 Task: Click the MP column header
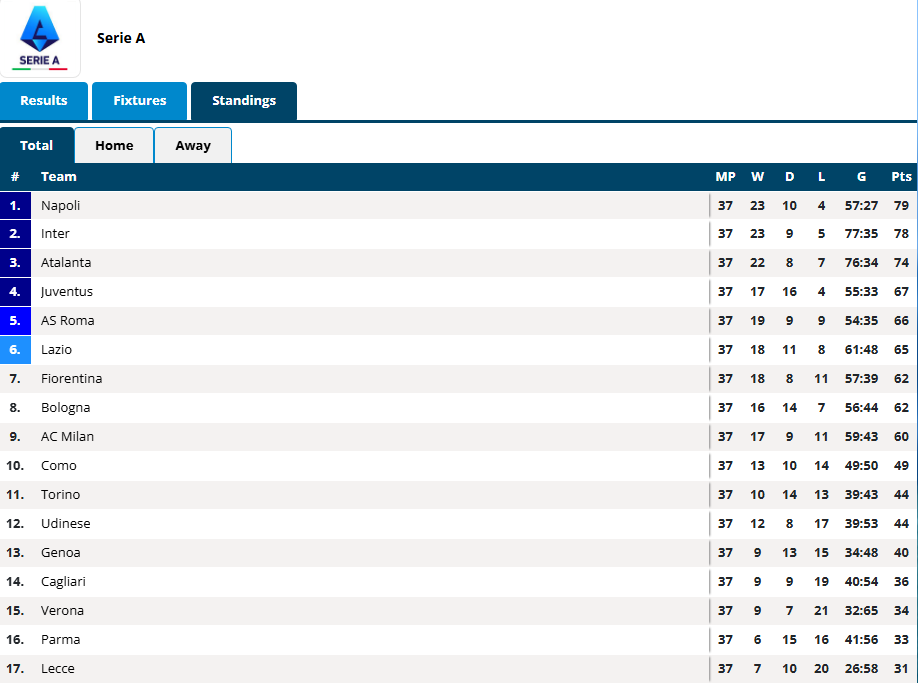(725, 177)
